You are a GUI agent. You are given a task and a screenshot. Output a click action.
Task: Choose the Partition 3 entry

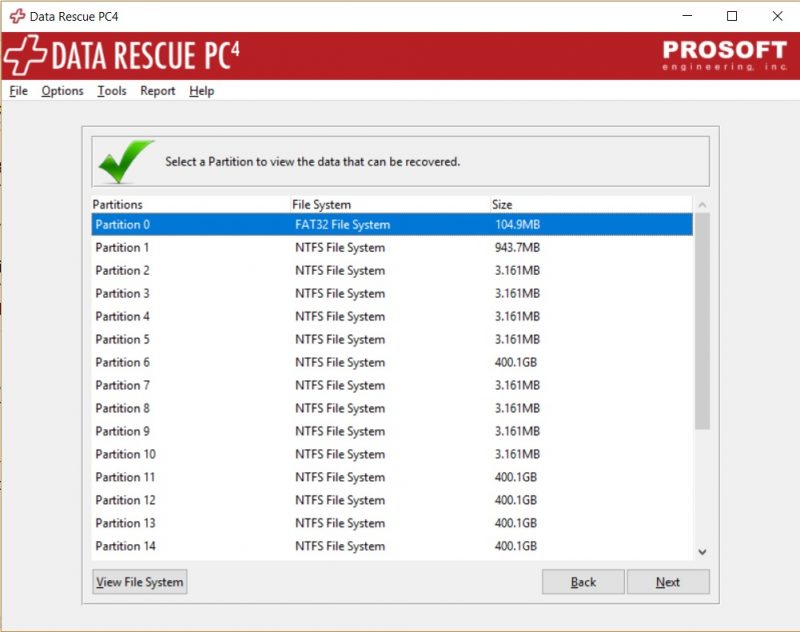tap(392, 293)
